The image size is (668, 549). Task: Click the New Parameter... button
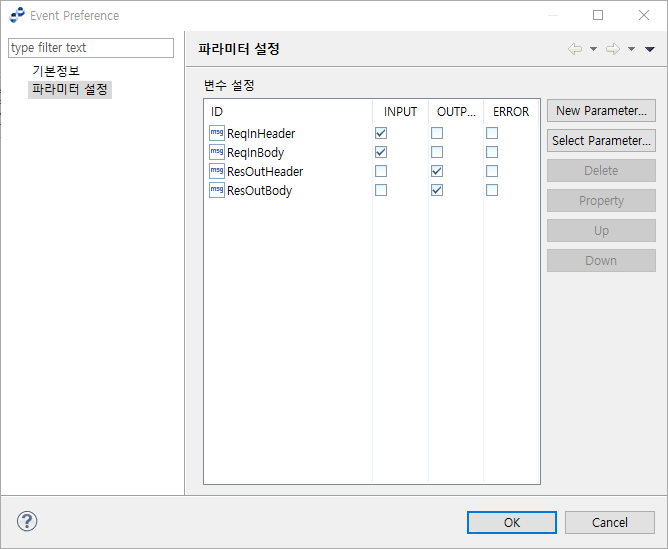click(601, 111)
